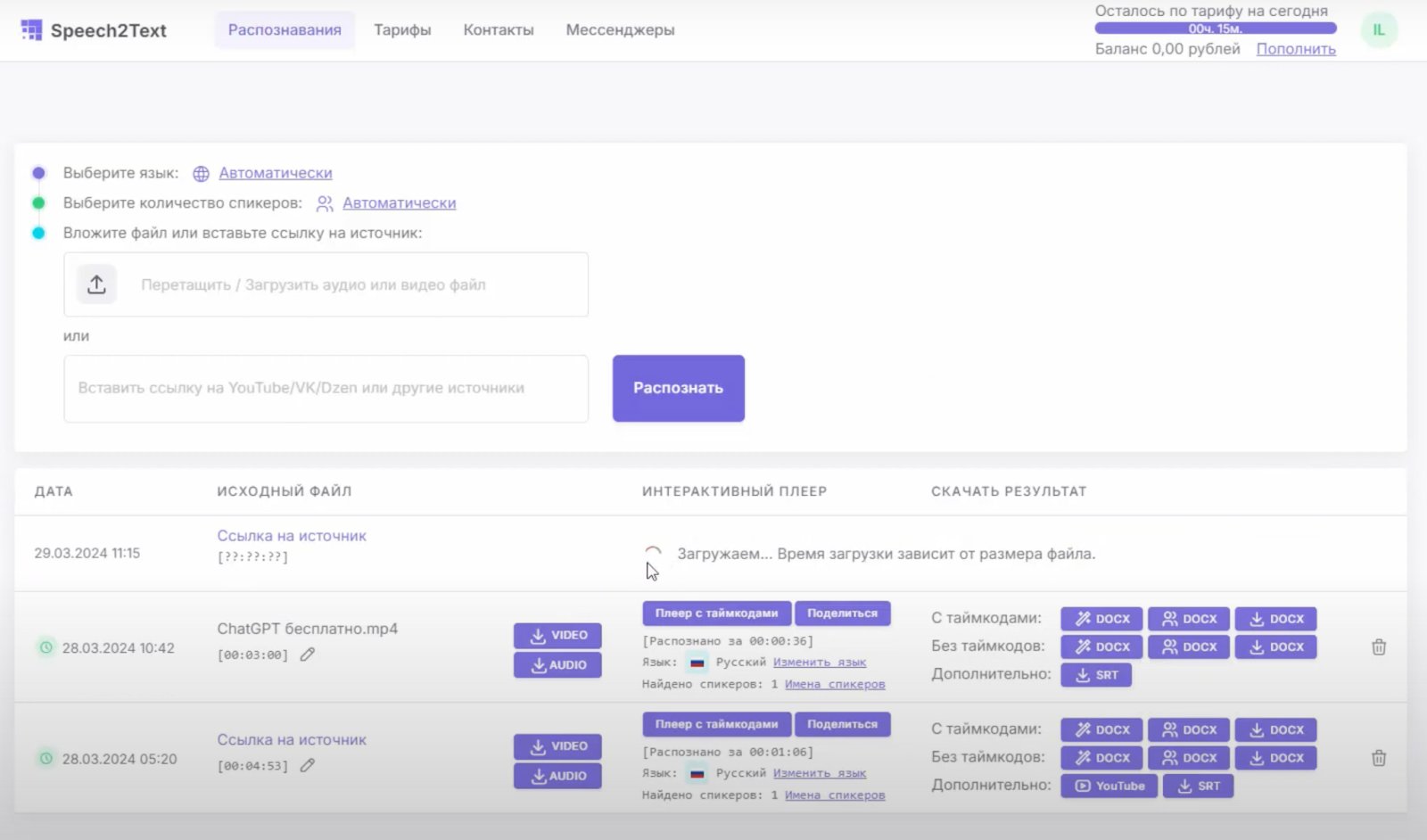Go to Мессенджеры menu item

point(620,30)
